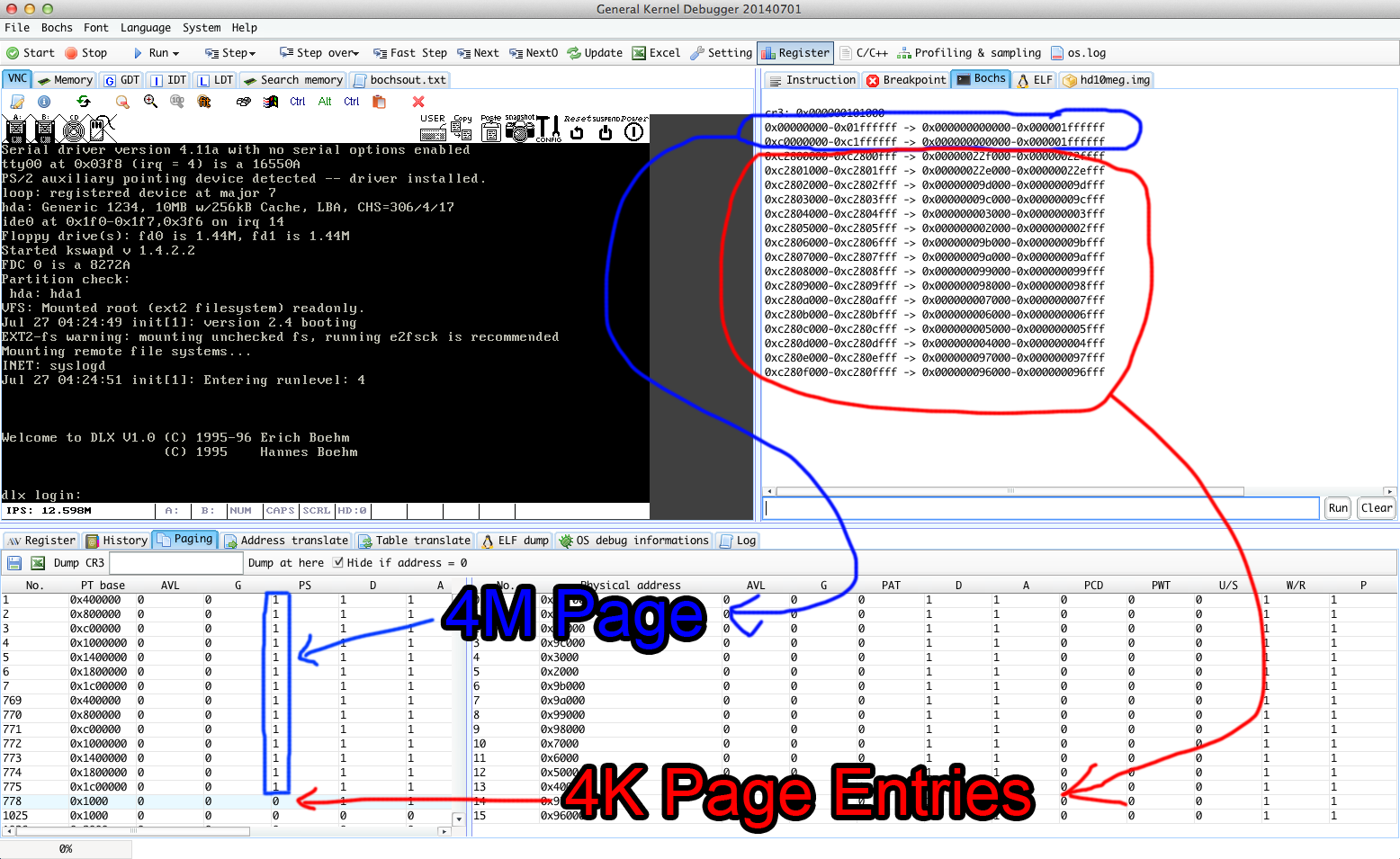The image size is (1400, 859).
Task: Open the Bochs menu
Action: [x=57, y=28]
